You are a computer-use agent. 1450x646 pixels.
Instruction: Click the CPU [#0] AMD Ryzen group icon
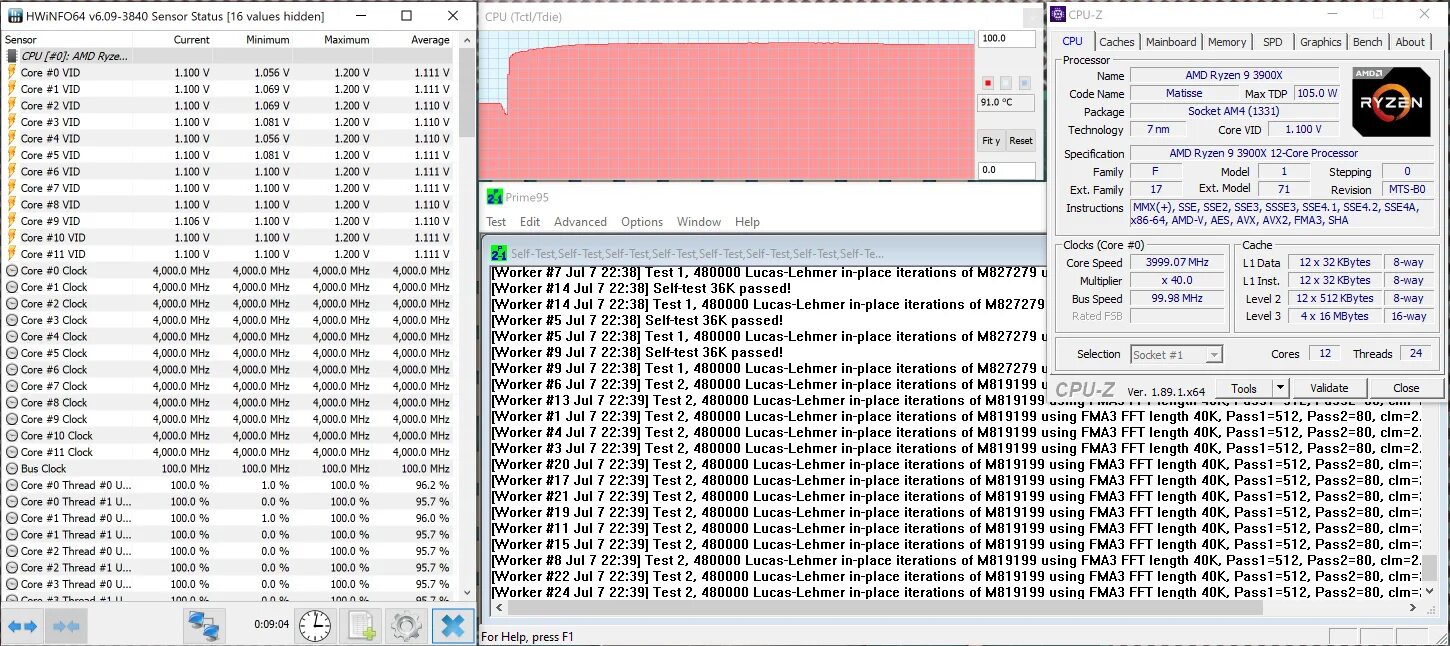coord(12,56)
